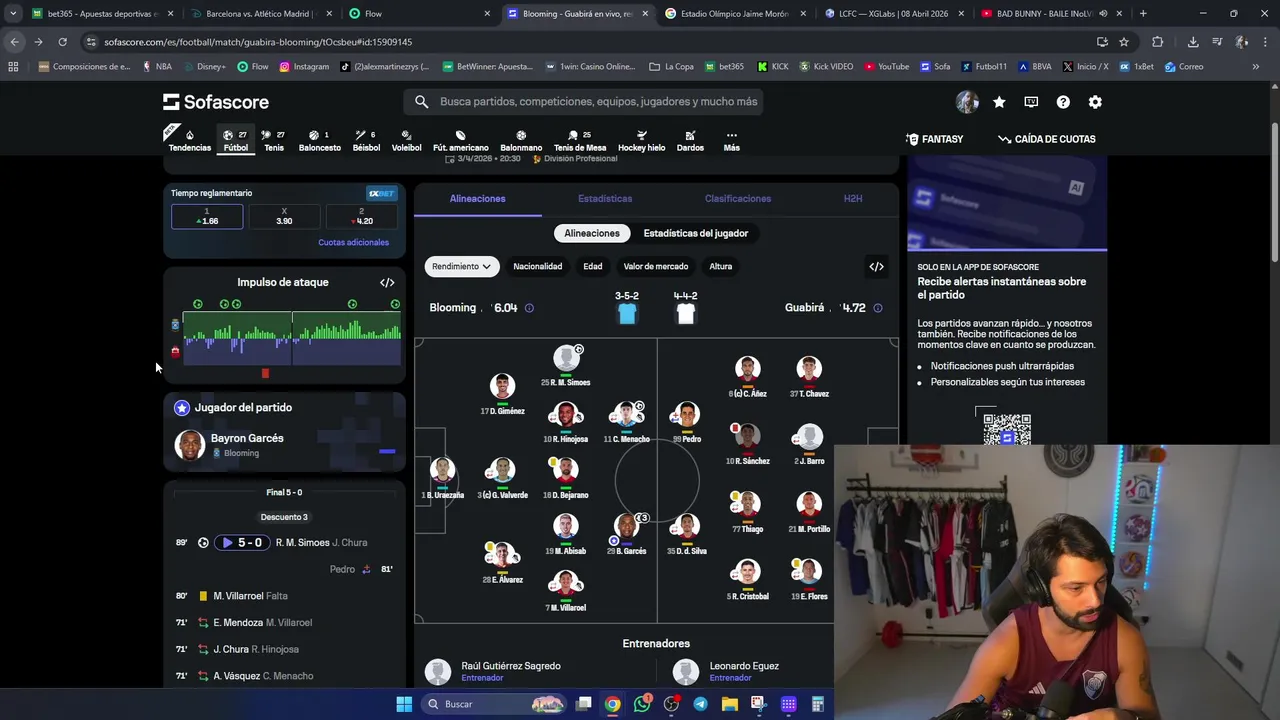Image resolution: width=1280 pixels, height=720 pixels.
Task: Select Fút. americano sport icon
Action: coord(460,141)
